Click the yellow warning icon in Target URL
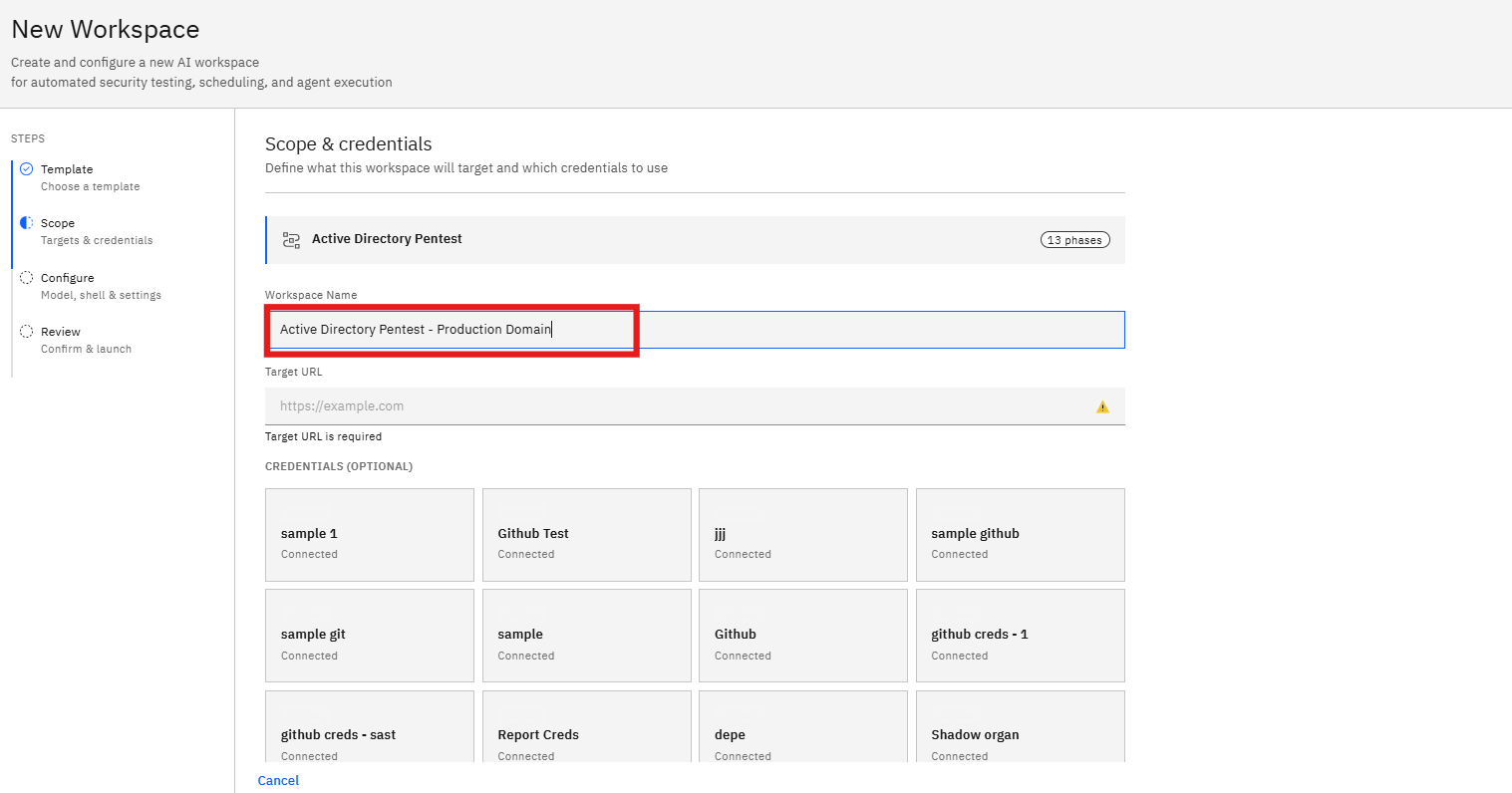Image resolution: width=1512 pixels, height=793 pixels. tap(1102, 406)
